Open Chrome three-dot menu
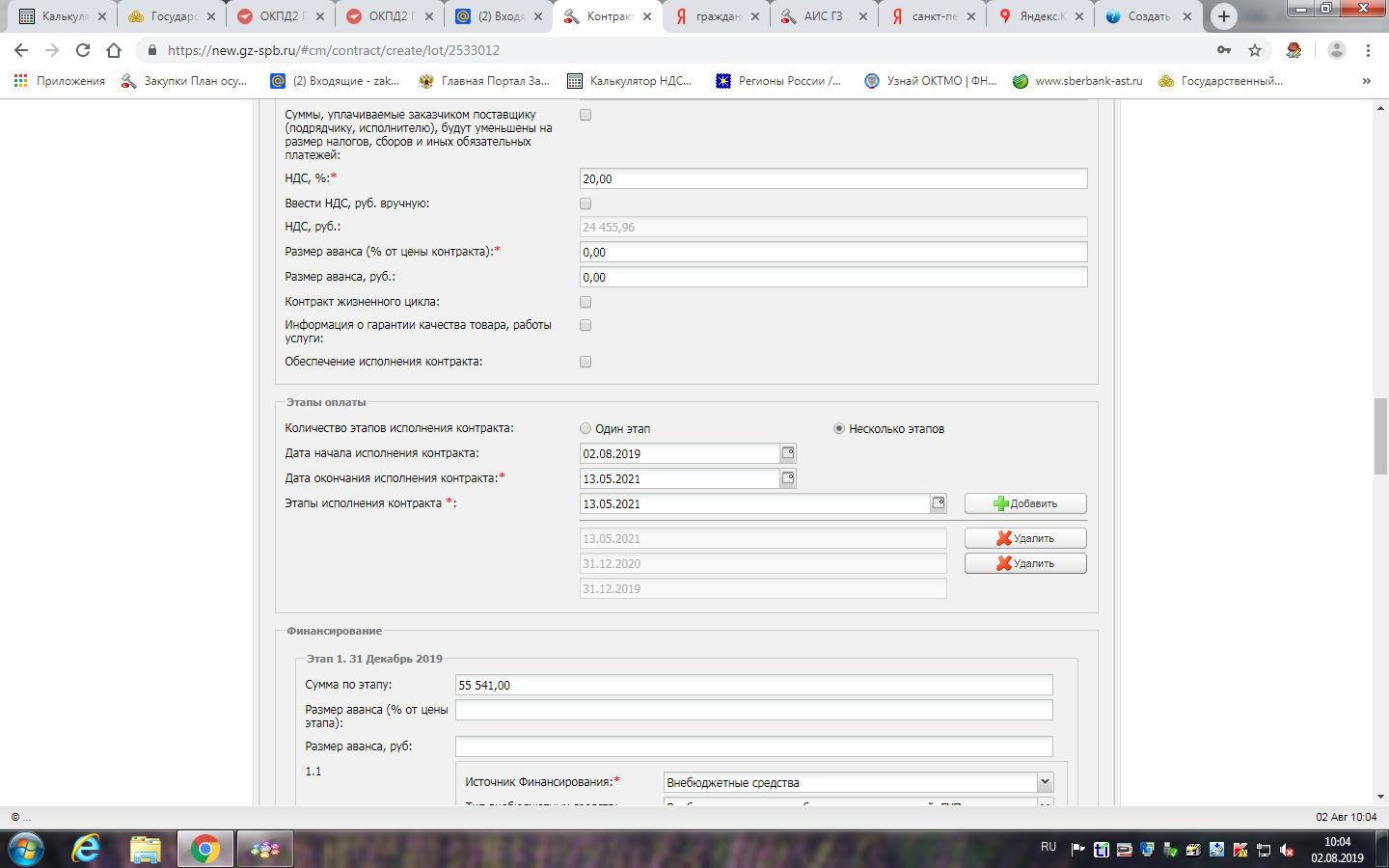This screenshot has height=868, width=1389. pyautogui.click(x=1368, y=50)
